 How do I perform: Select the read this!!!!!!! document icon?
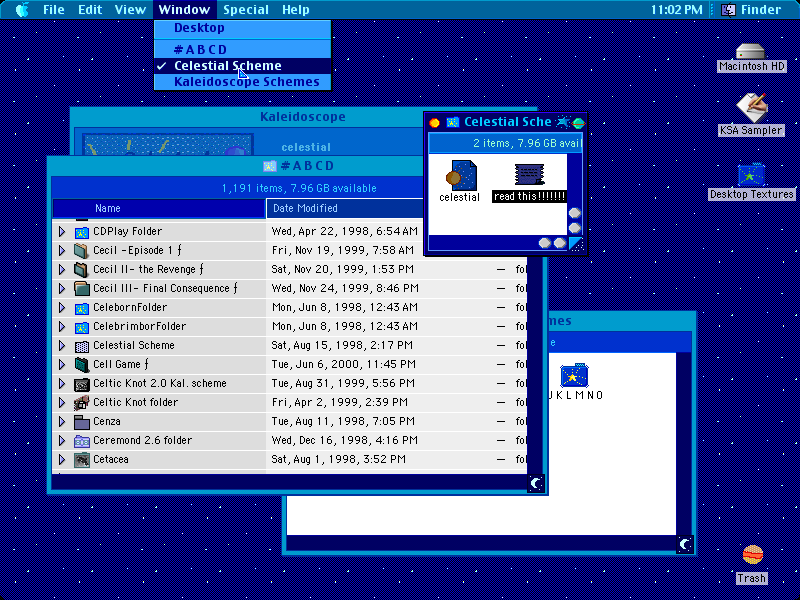[529, 174]
